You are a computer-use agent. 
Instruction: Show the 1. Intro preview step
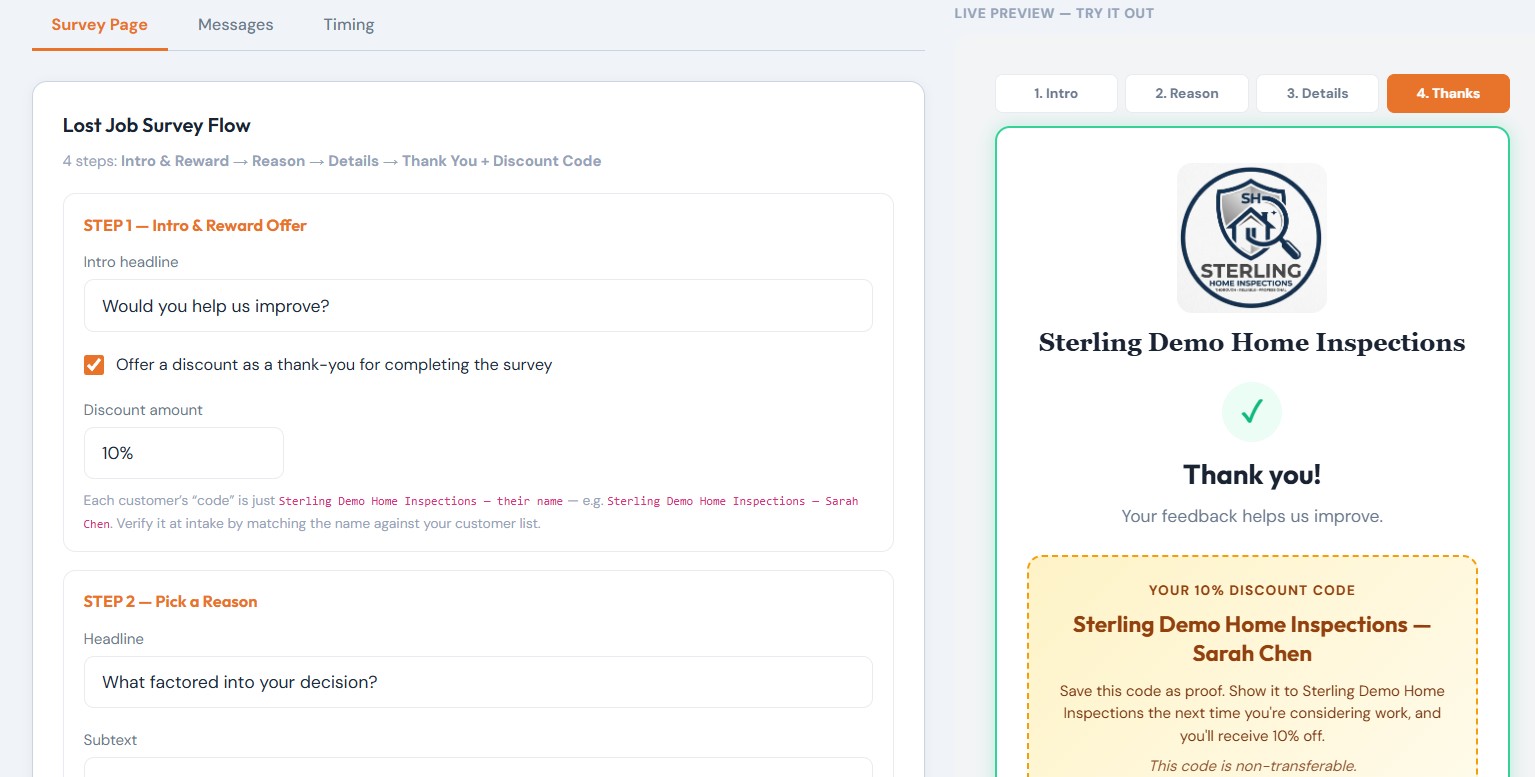pos(1056,93)
